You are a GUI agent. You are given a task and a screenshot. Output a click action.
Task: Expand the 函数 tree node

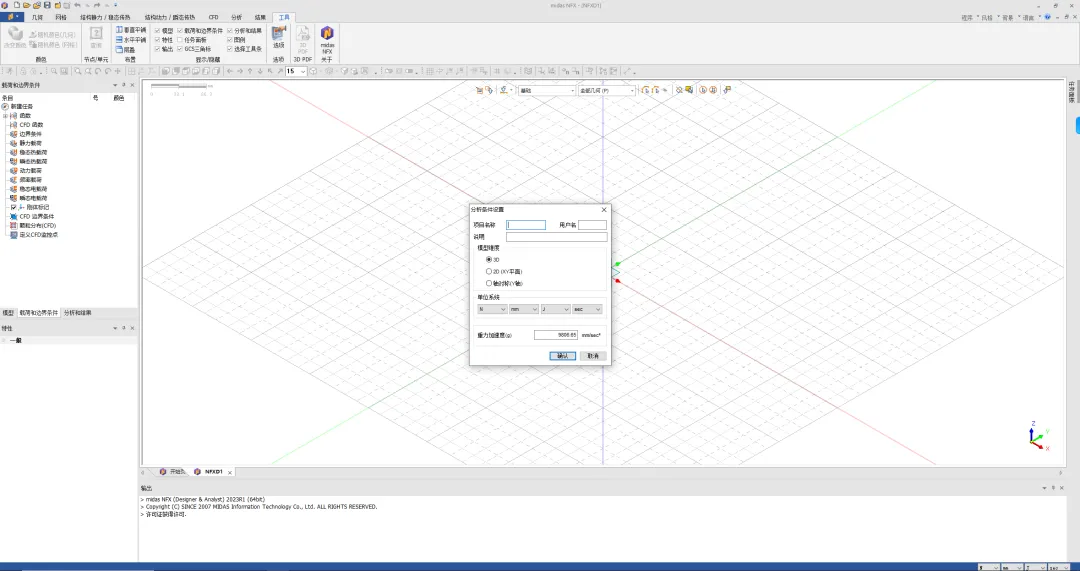5,116
